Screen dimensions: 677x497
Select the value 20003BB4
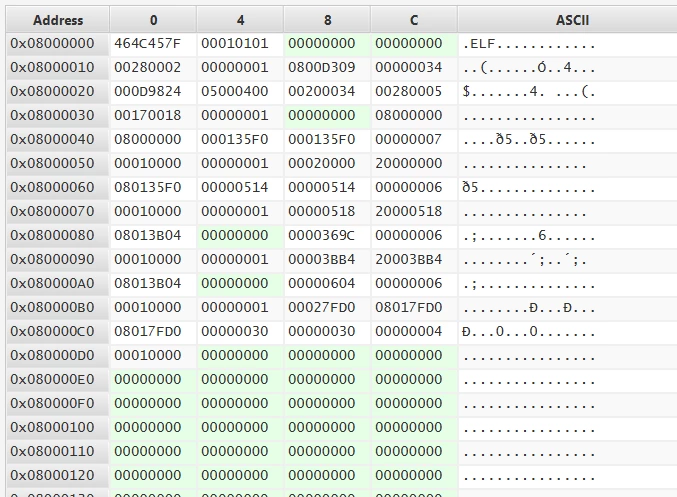pos(408,259)
